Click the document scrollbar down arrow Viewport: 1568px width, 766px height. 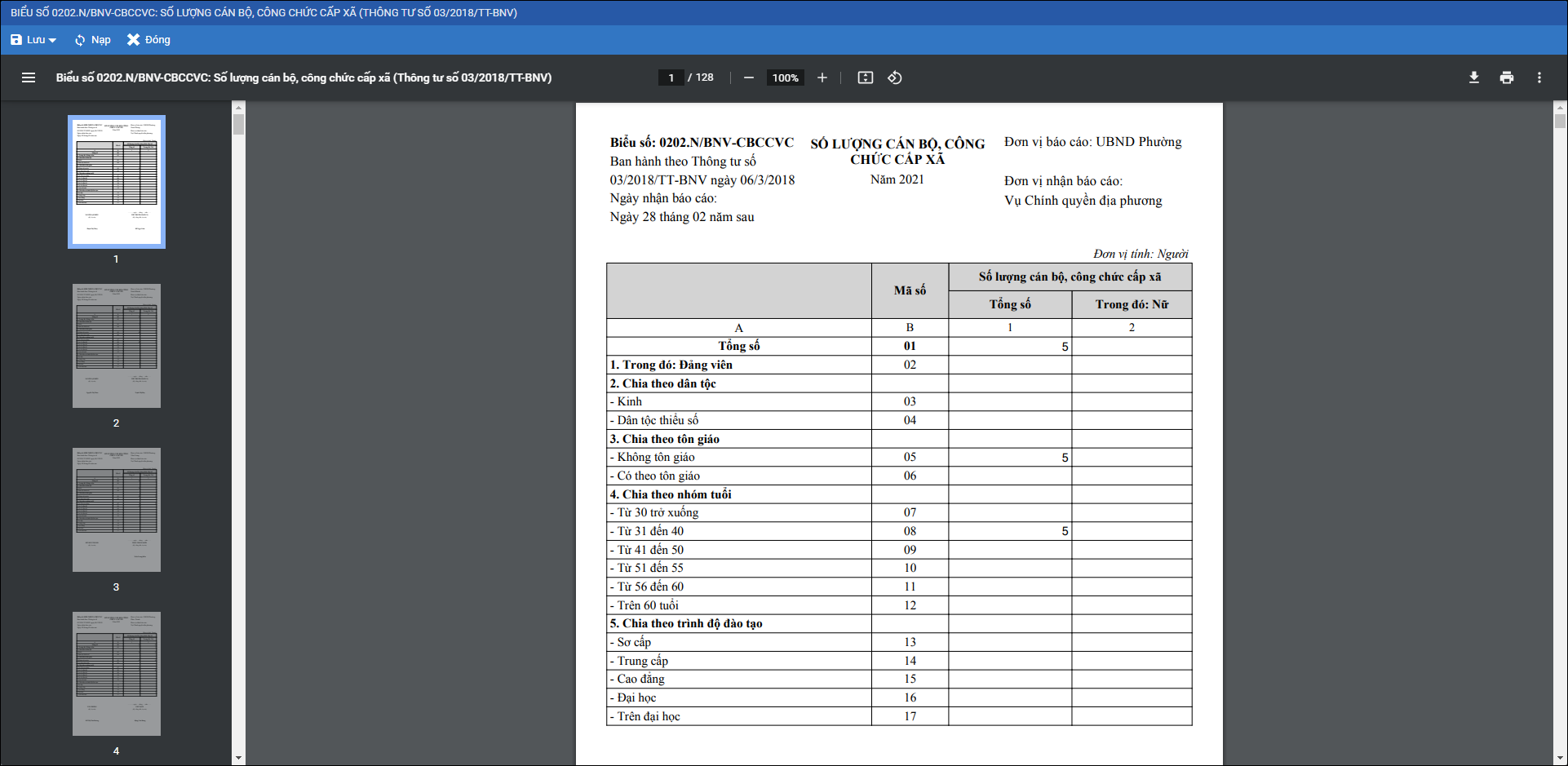tap(1560, 758)
